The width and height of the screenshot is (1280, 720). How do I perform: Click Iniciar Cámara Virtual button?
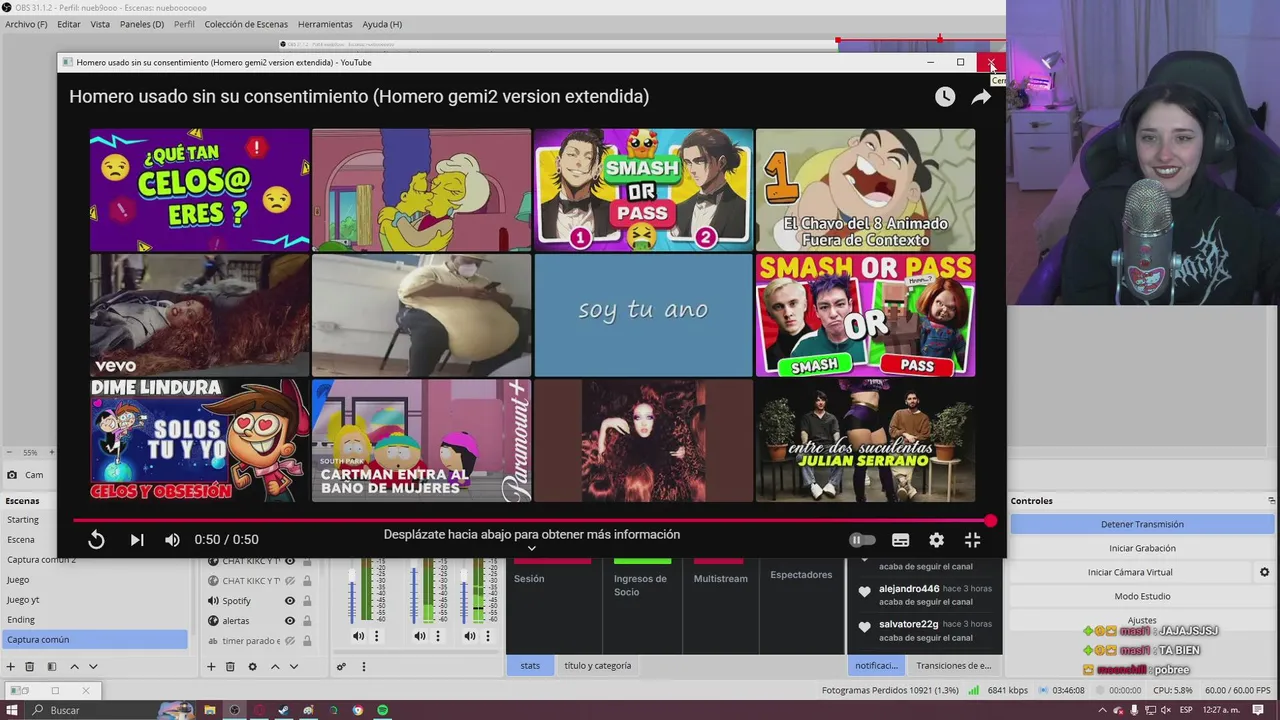pyautogui.click(x=1130, y=572)
